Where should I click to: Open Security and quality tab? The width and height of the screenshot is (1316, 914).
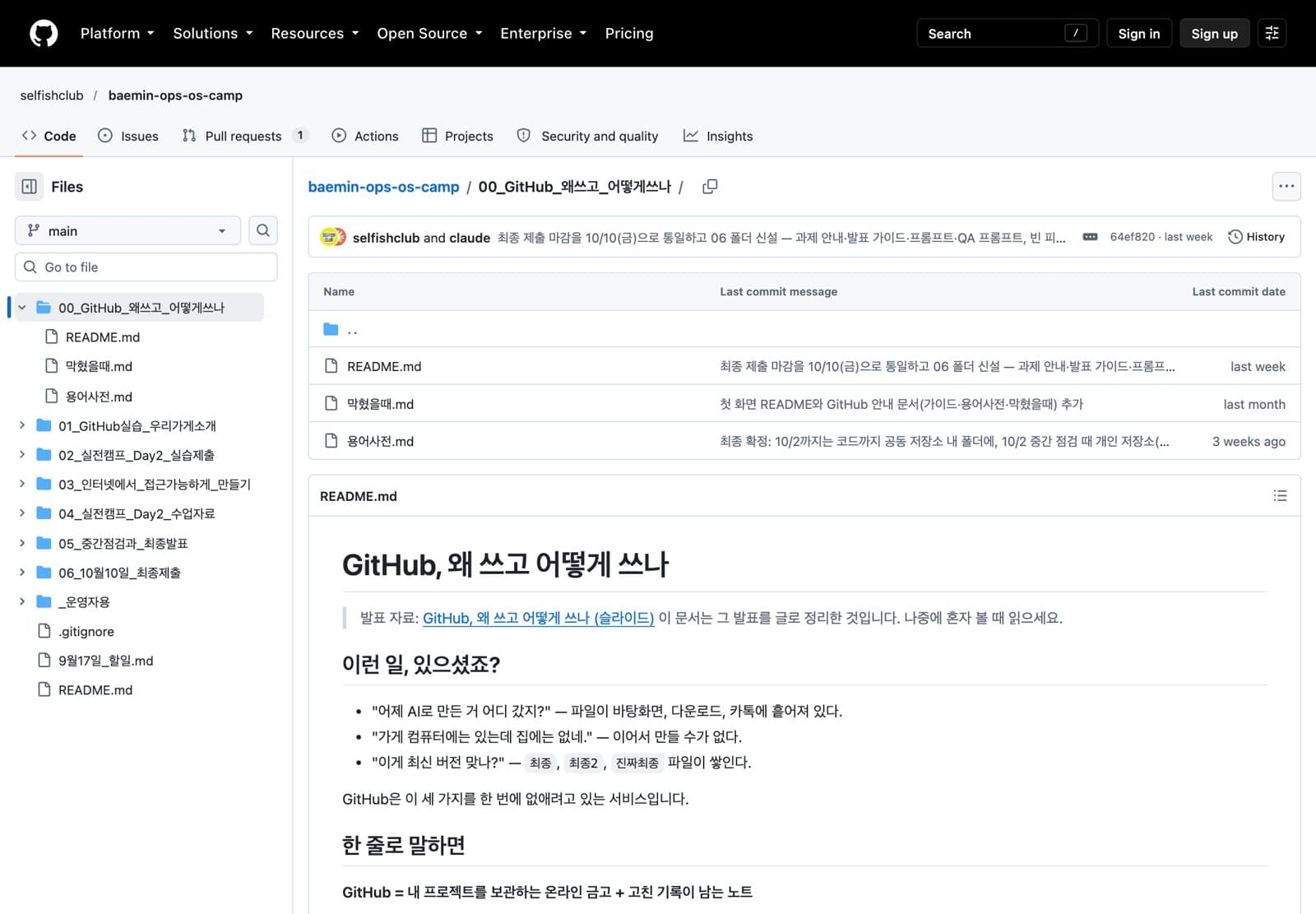click(587, 136)
